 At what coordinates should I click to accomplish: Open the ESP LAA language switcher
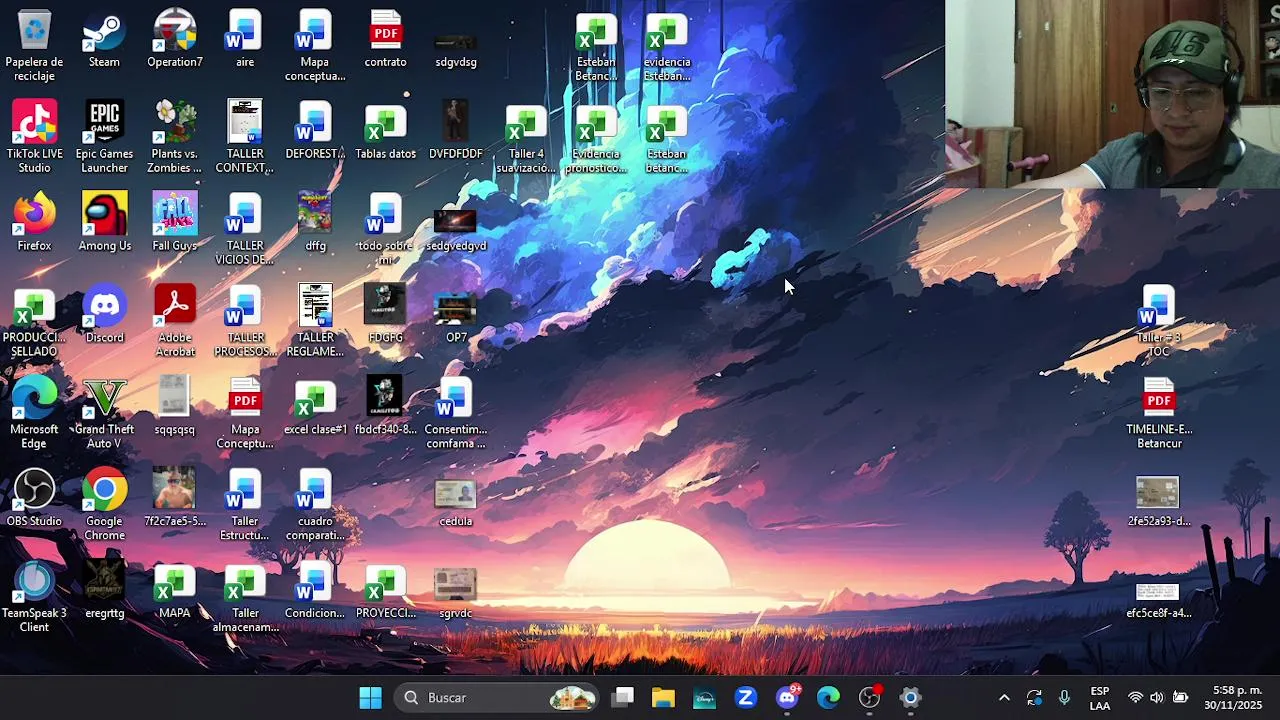(1100, 698)
